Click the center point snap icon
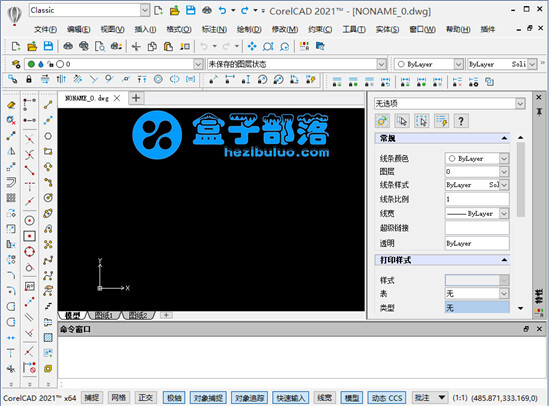This screenshot has width=550, height=406. coord(29,220)
